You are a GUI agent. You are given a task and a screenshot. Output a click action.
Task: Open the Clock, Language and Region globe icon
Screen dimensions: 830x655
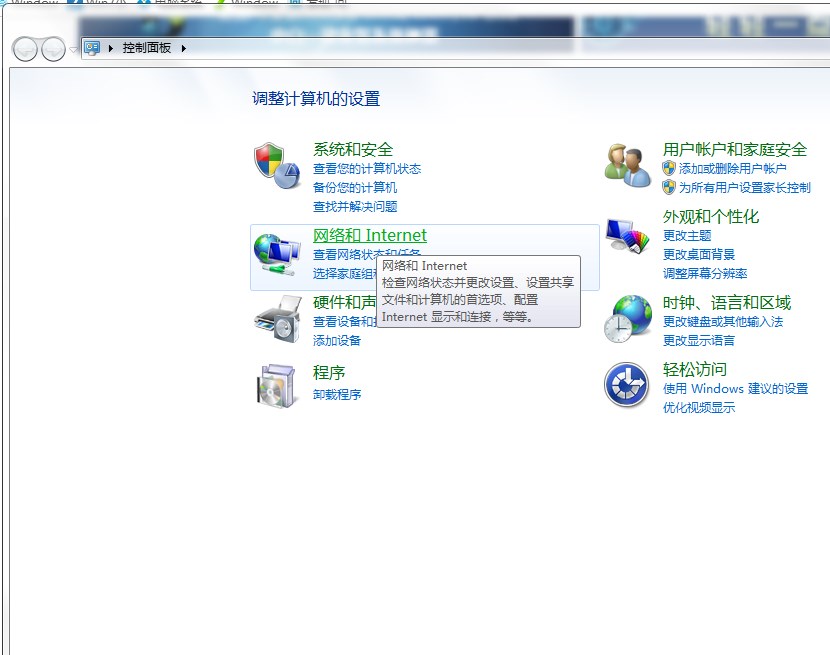click(x=628, y=319)
